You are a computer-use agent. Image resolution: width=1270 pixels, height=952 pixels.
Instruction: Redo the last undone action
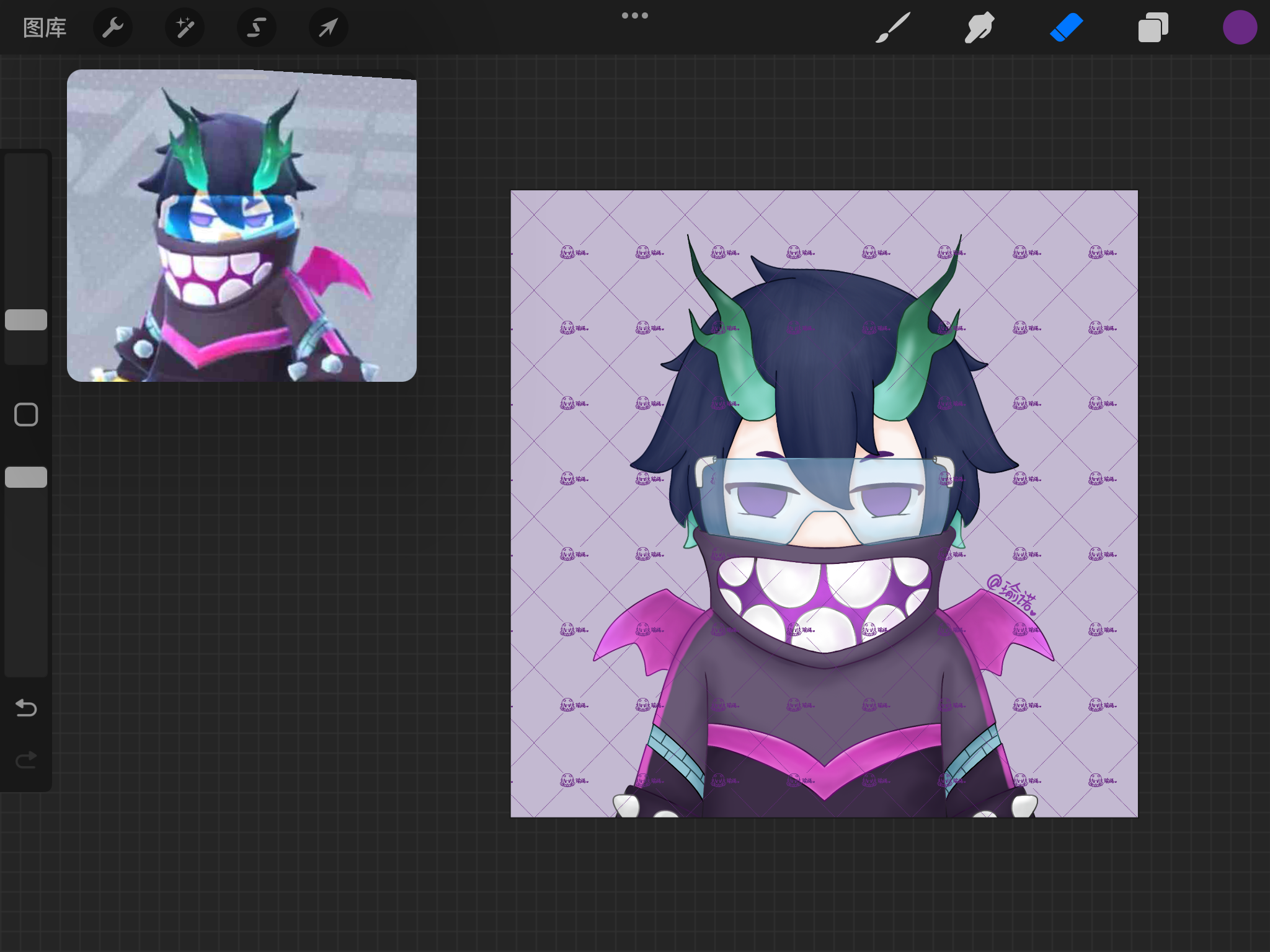pos(26,759)
